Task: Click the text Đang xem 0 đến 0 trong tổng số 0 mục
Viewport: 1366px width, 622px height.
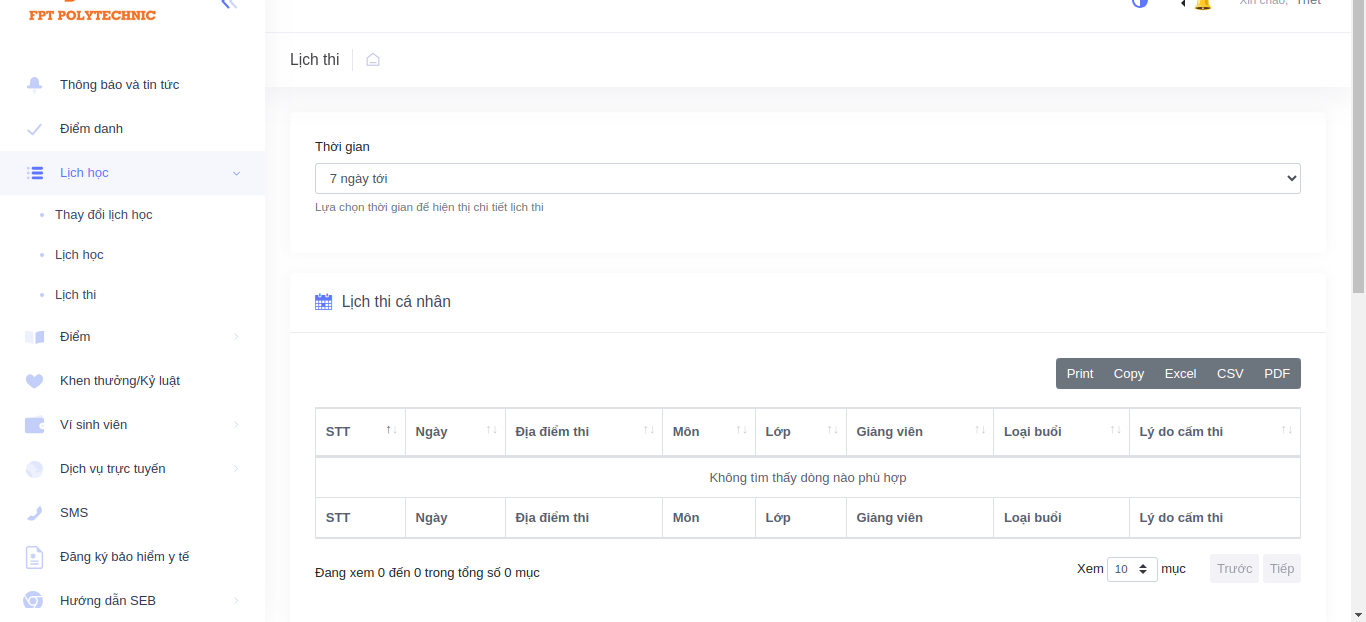Action: pos(427,573)
